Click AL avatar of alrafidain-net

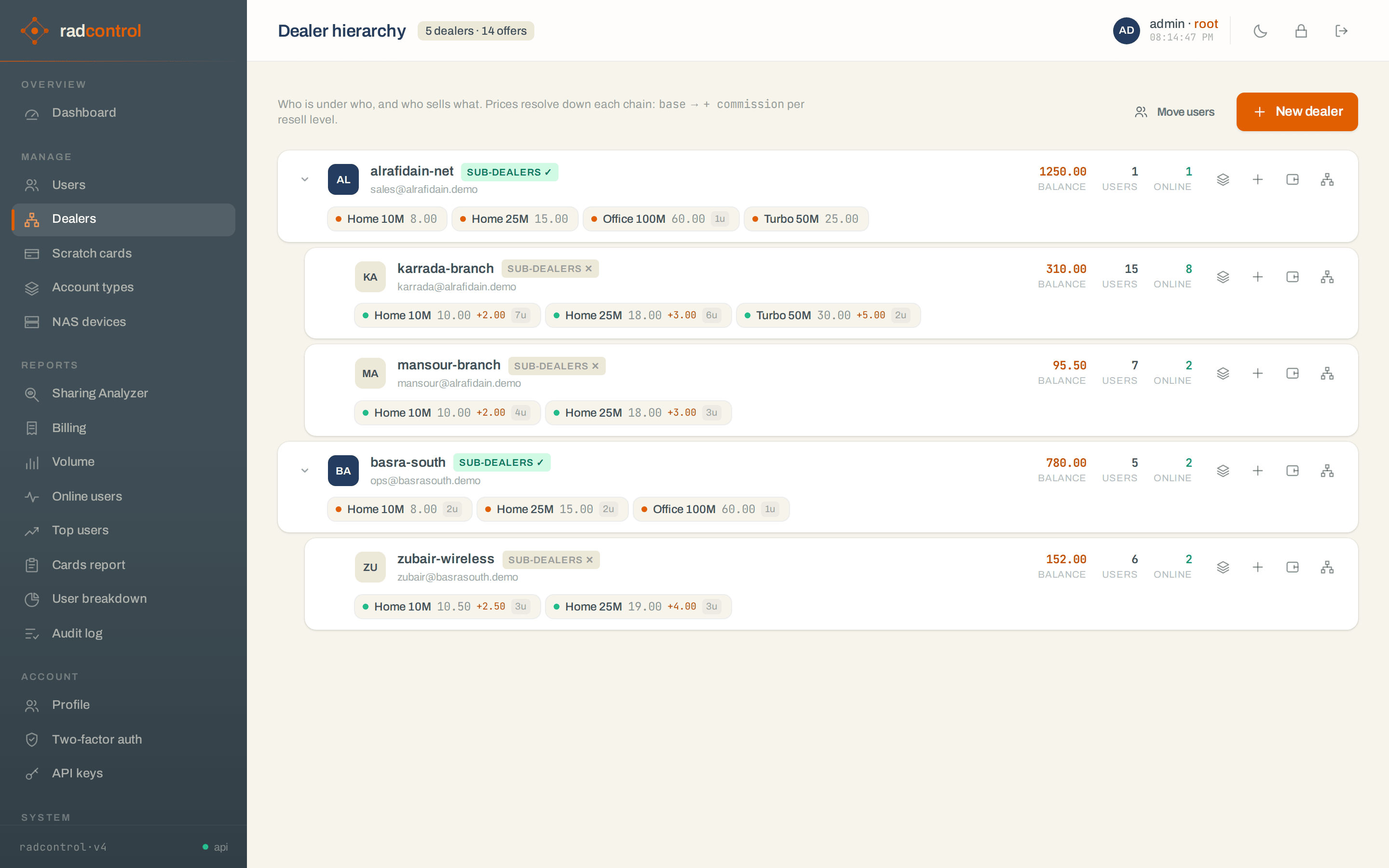[343, 180]
